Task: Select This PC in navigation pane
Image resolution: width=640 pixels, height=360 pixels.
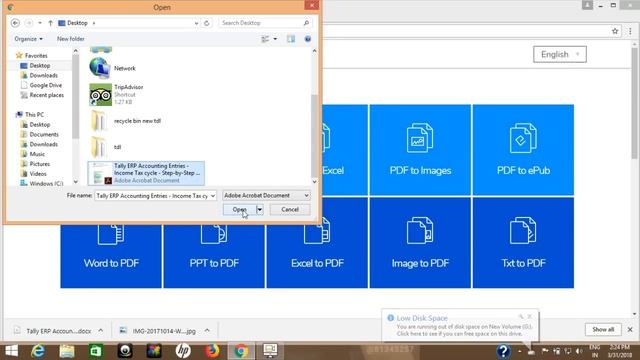Action: [34, 115]
